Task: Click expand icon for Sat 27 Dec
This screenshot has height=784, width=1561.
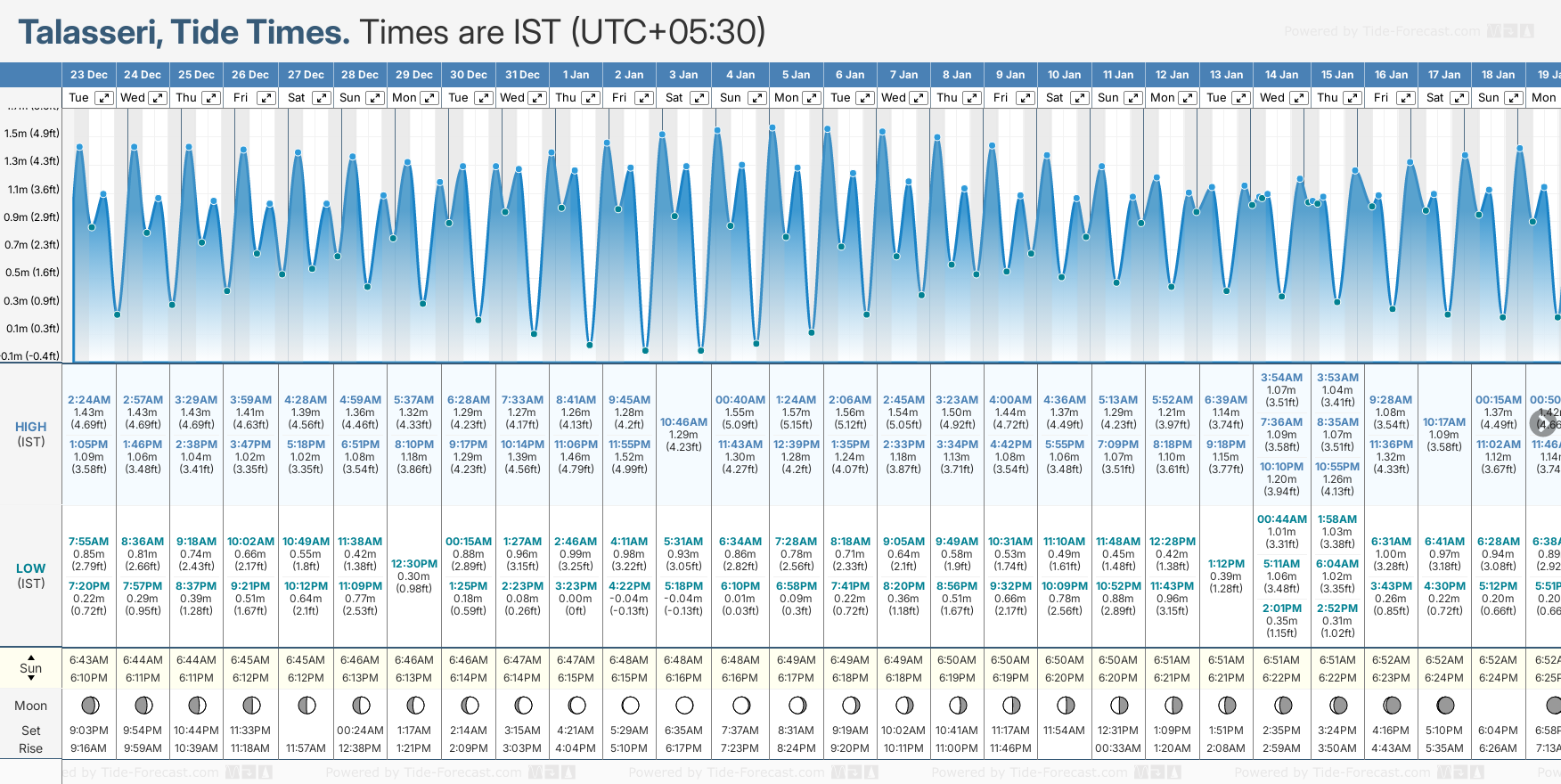Action: [322, 98]
